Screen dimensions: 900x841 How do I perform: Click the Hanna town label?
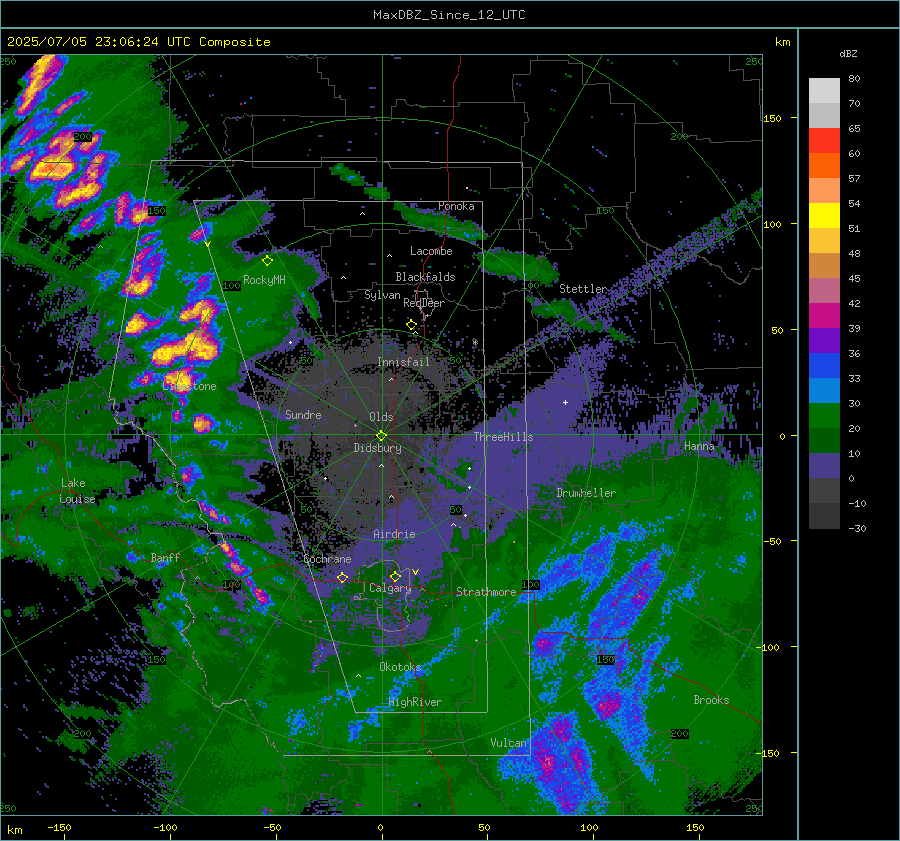(699, 446)
